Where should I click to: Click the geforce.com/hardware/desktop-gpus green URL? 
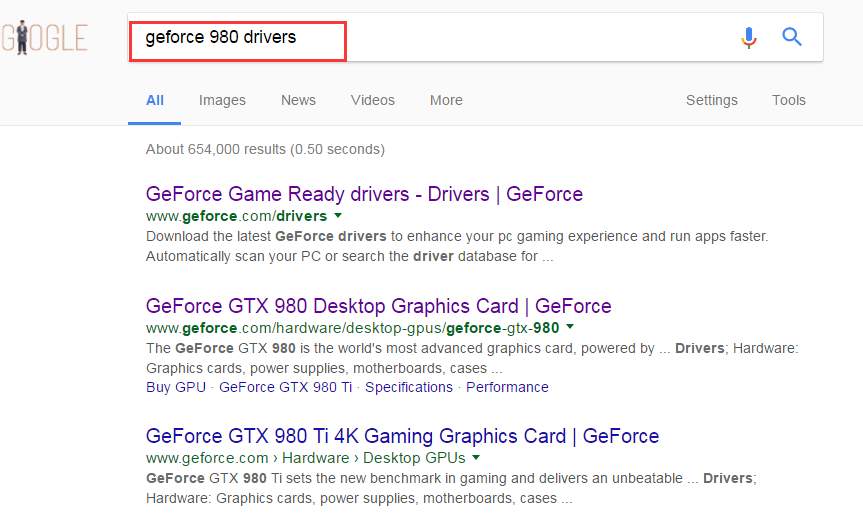[x=352, y=328]
